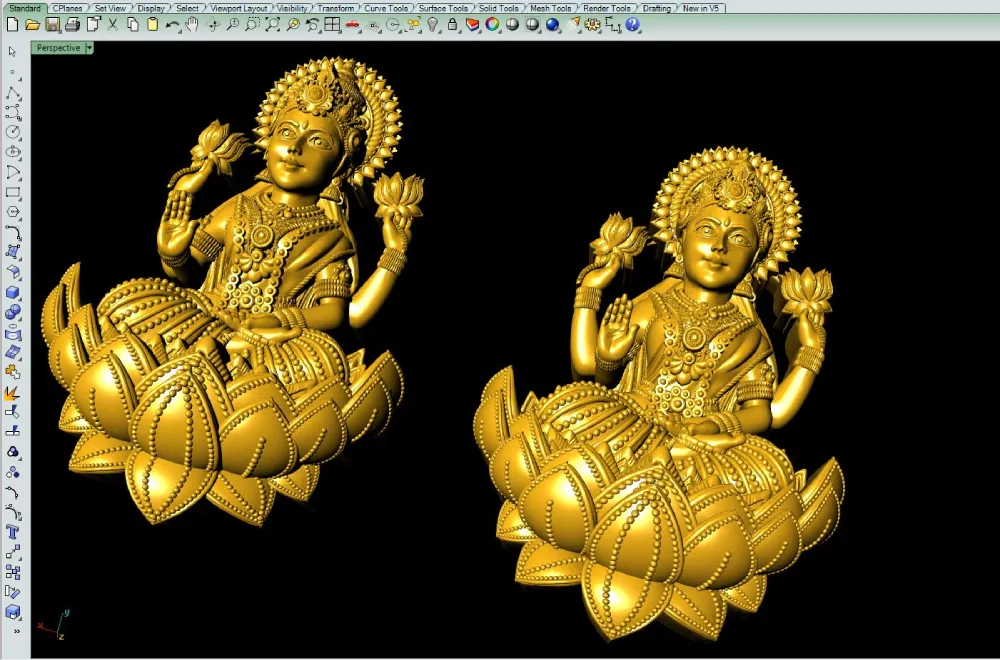Click the Spotlight cone icon
This screenshot has width=1000, height=660.
coord(574,25)
